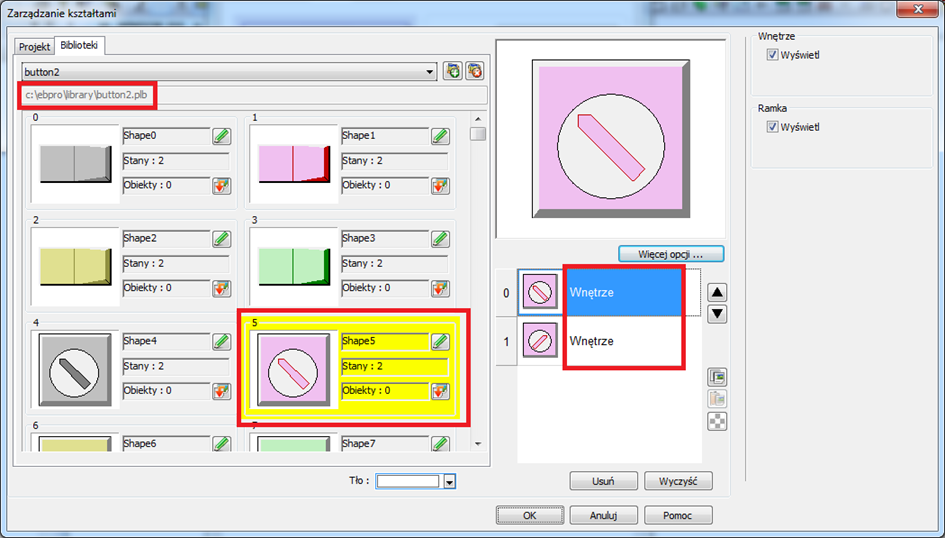Click the Anuluj button
The image size is (945, 538).
pos(603,516)
